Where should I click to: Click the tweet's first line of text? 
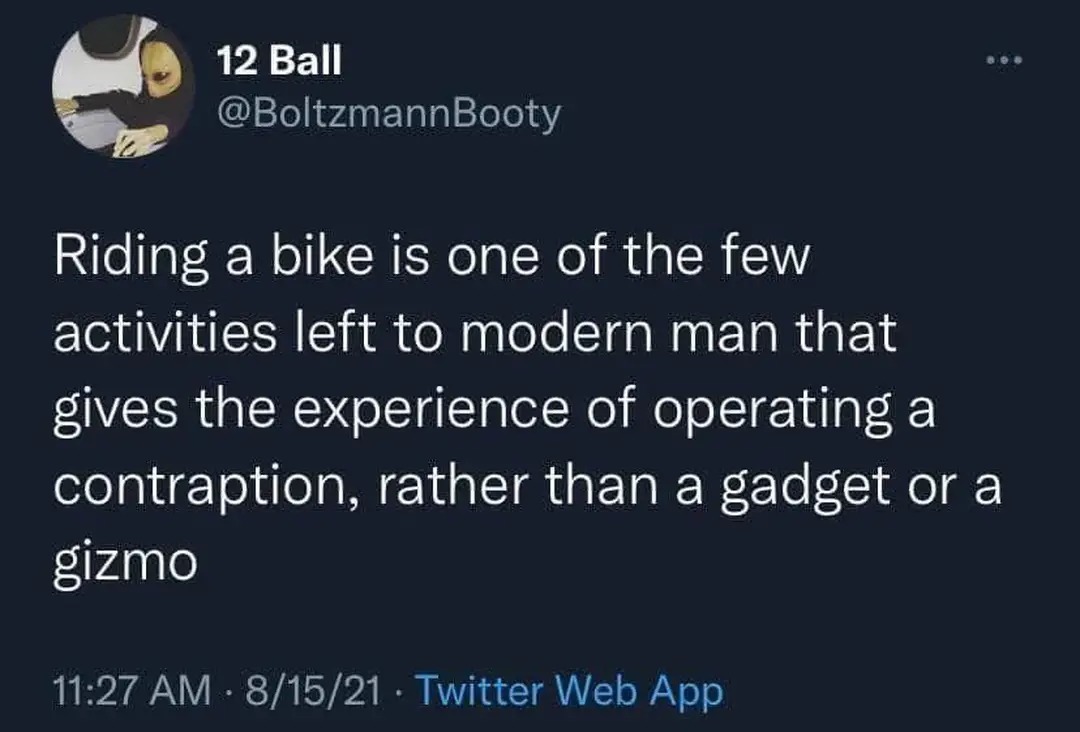tap(430, 258)
